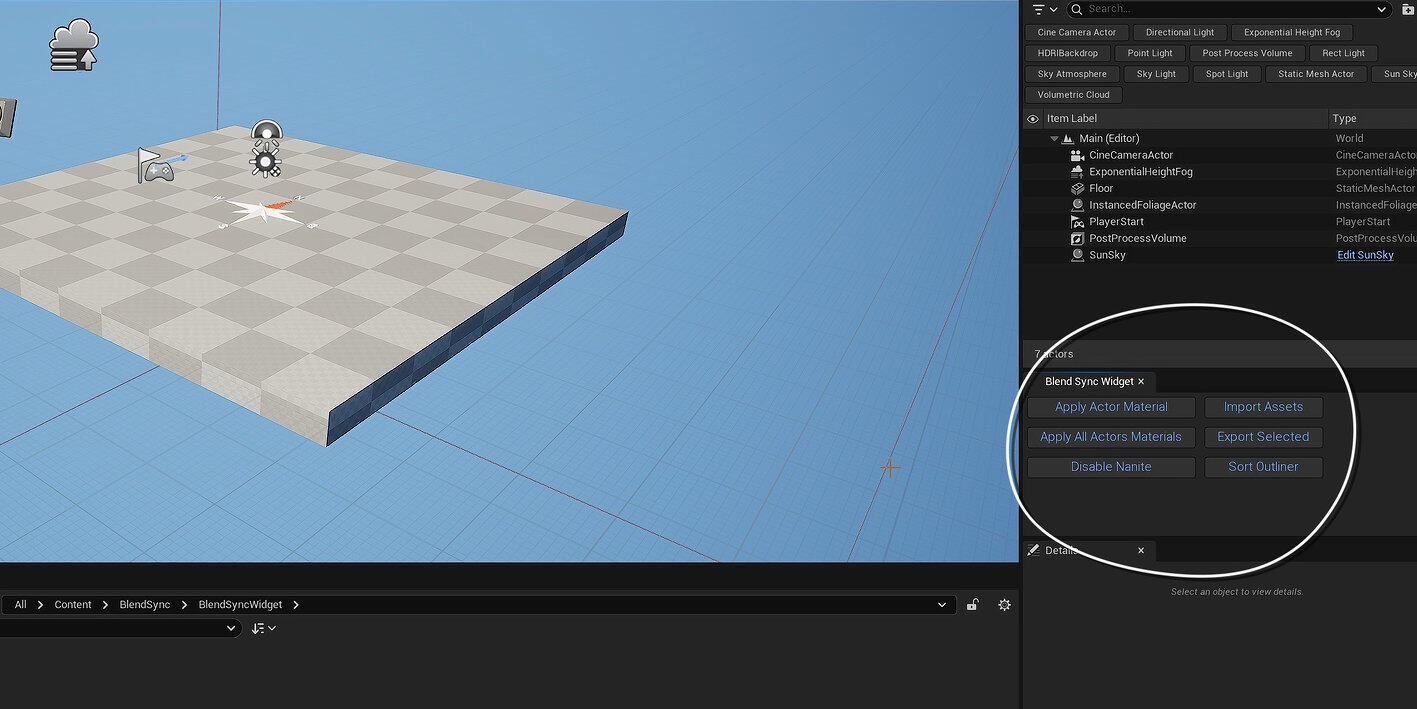This screenshot has width=1417, height=709.
Task: Switch to the Blend Sync Widget tab
Action: pyautogui.click(x=1089, y=381)
